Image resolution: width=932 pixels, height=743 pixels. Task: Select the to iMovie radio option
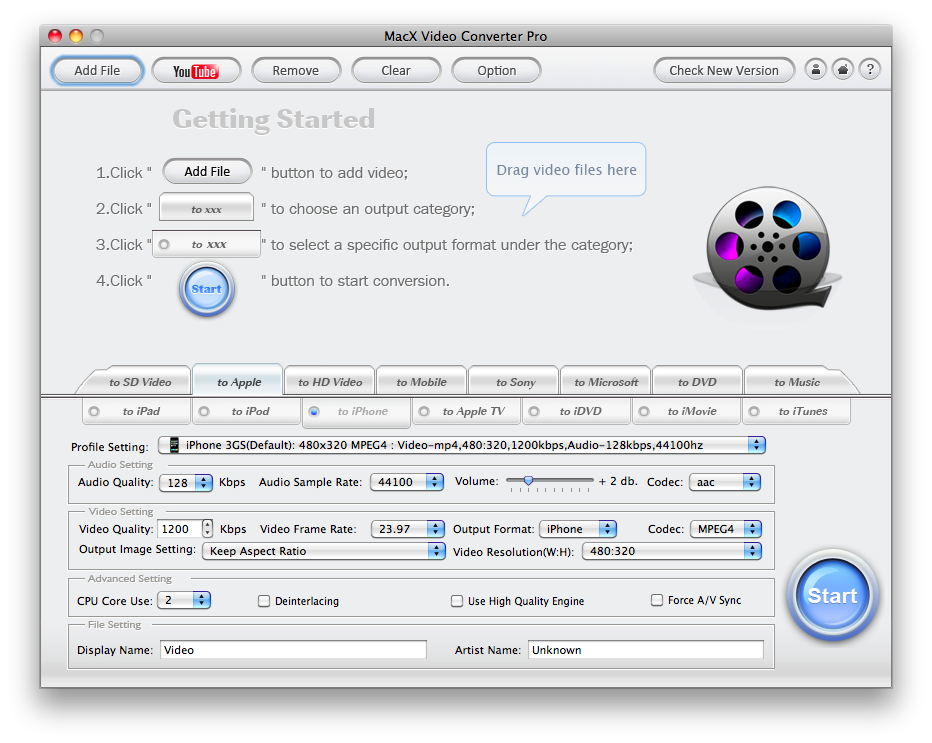tap(687, 411)
